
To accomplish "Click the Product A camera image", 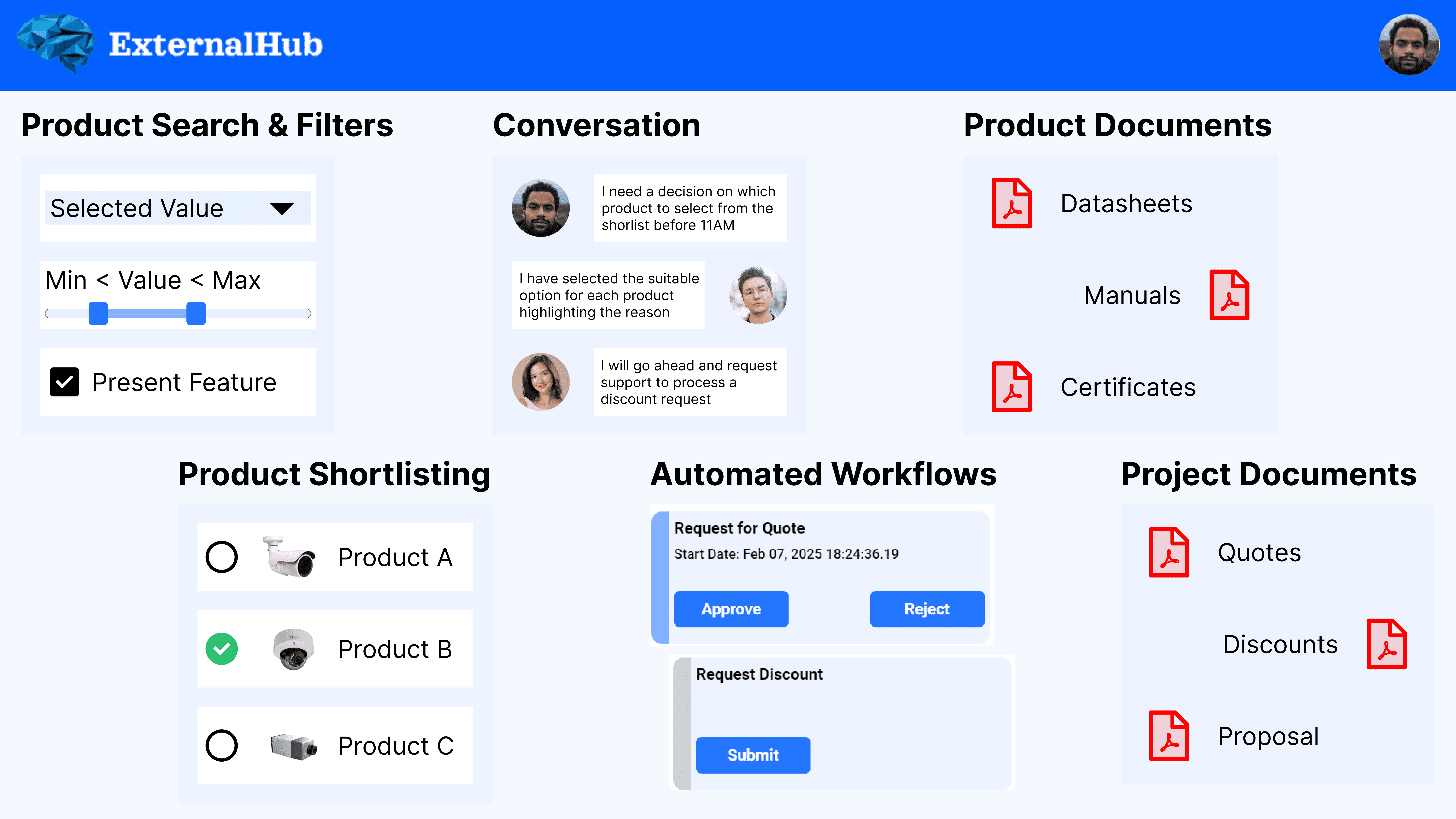I will click(289, 557).
